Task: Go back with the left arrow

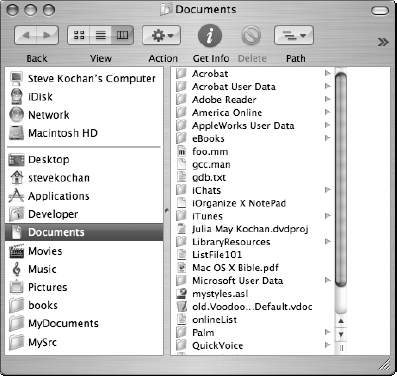Action: 26,35
